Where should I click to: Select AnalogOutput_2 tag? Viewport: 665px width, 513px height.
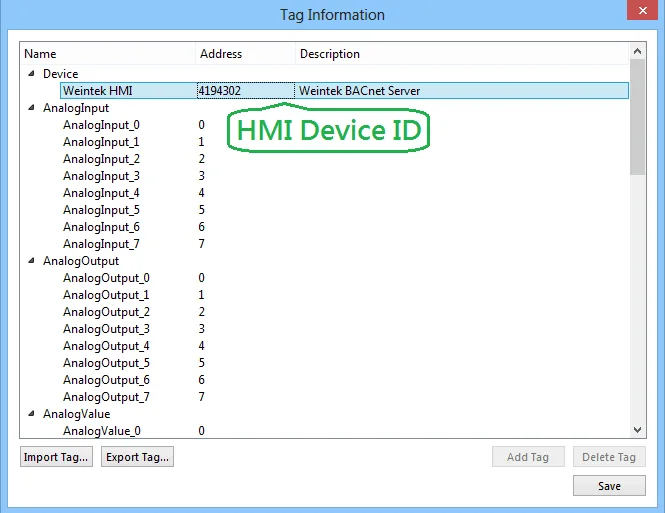click(106, 312)
